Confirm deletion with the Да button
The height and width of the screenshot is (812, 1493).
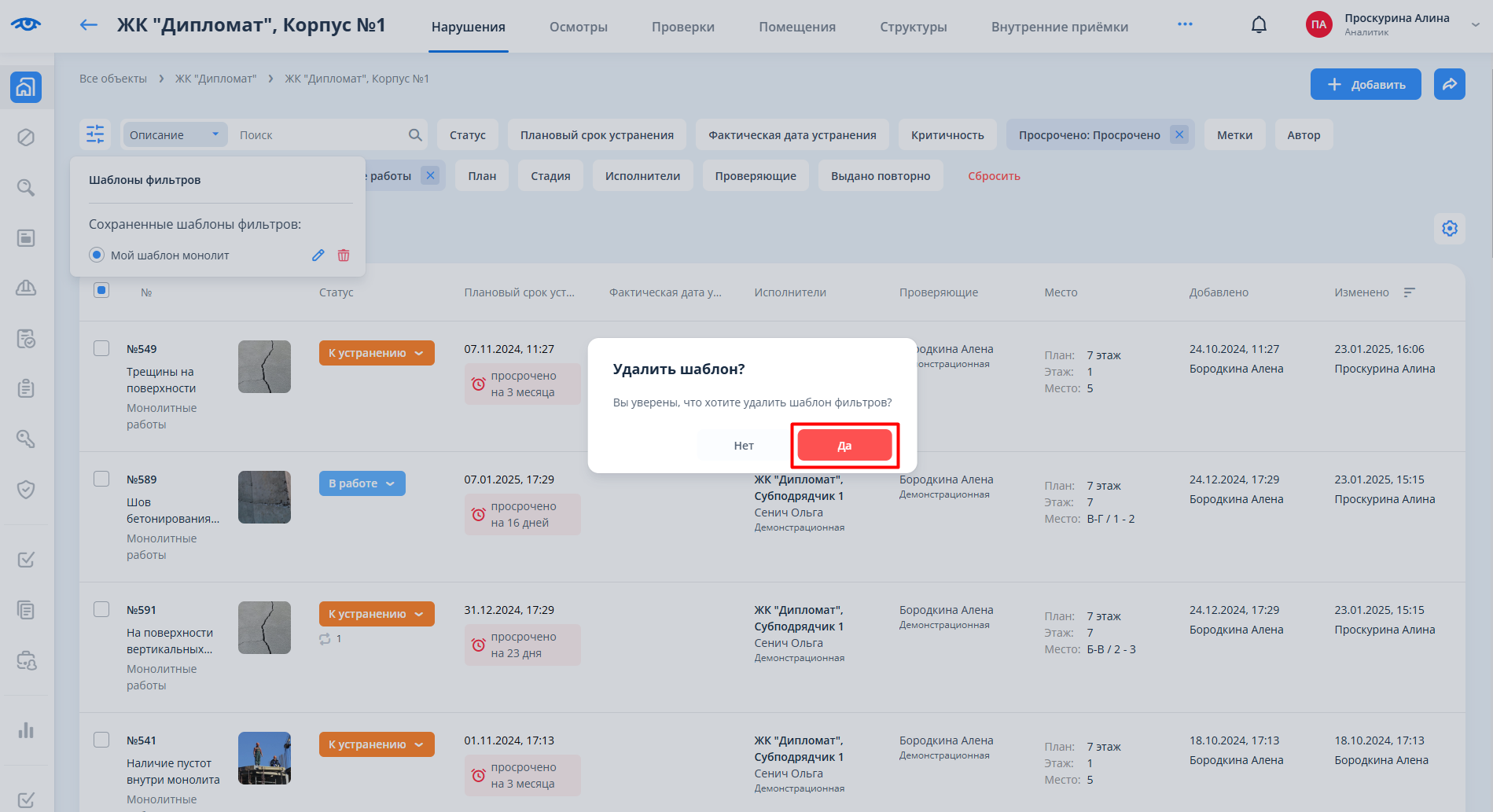pos(844,446)
